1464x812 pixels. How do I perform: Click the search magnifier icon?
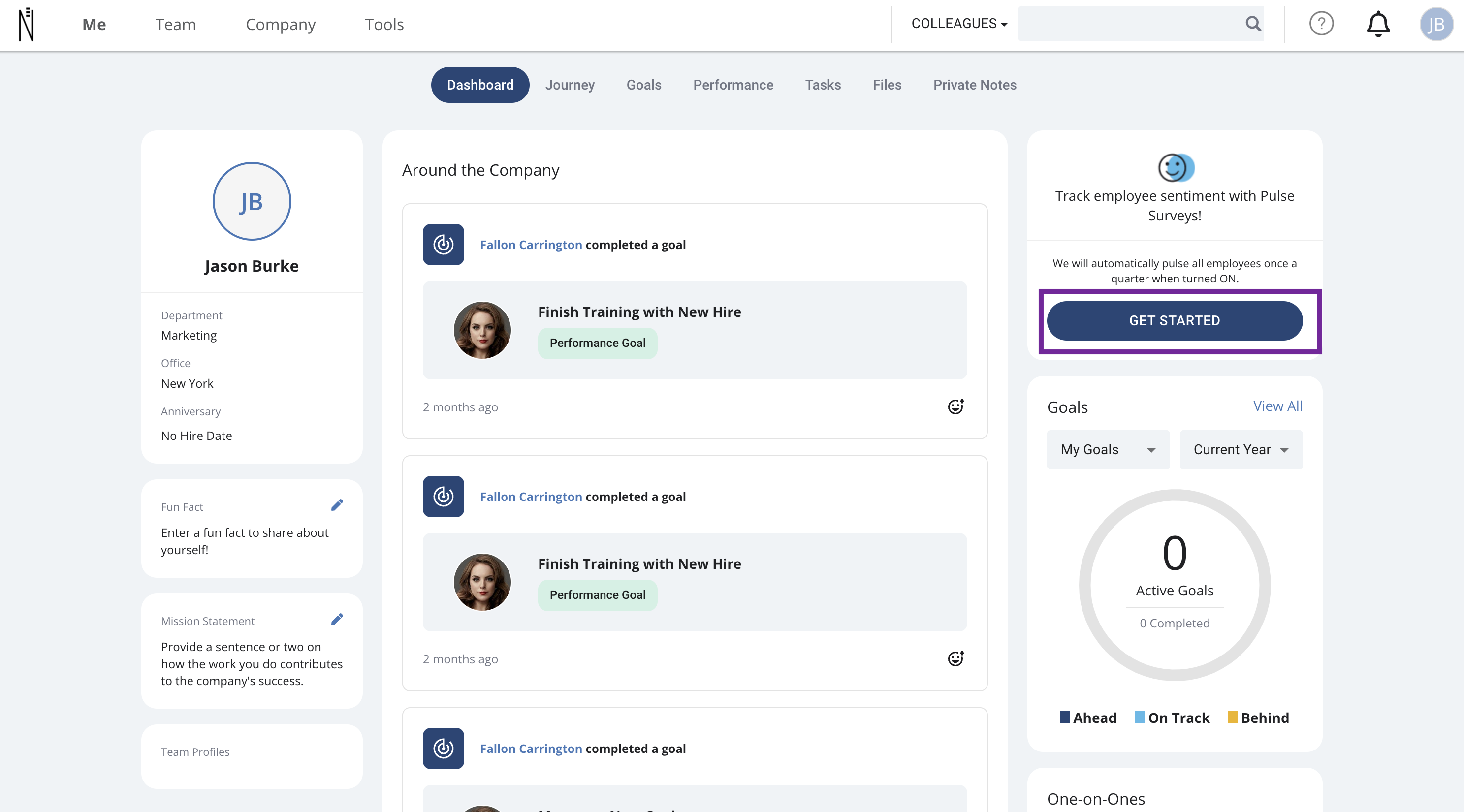point(1253,24)
